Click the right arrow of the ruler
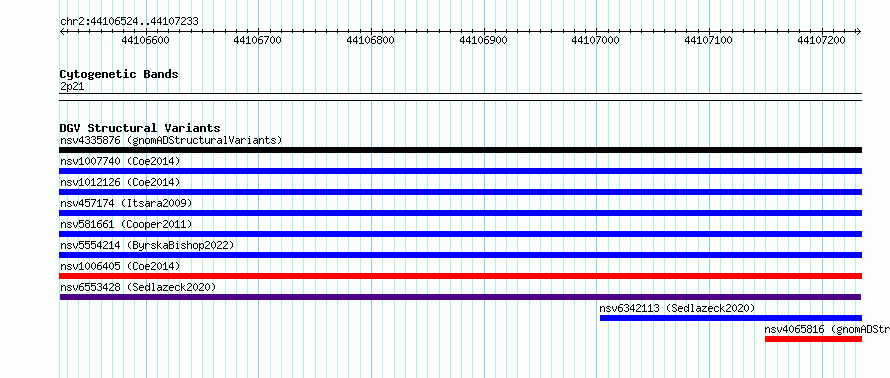Image resolution: width=890 pixels, height=378 pixels. pyautogui.click(x=859, y=32)
